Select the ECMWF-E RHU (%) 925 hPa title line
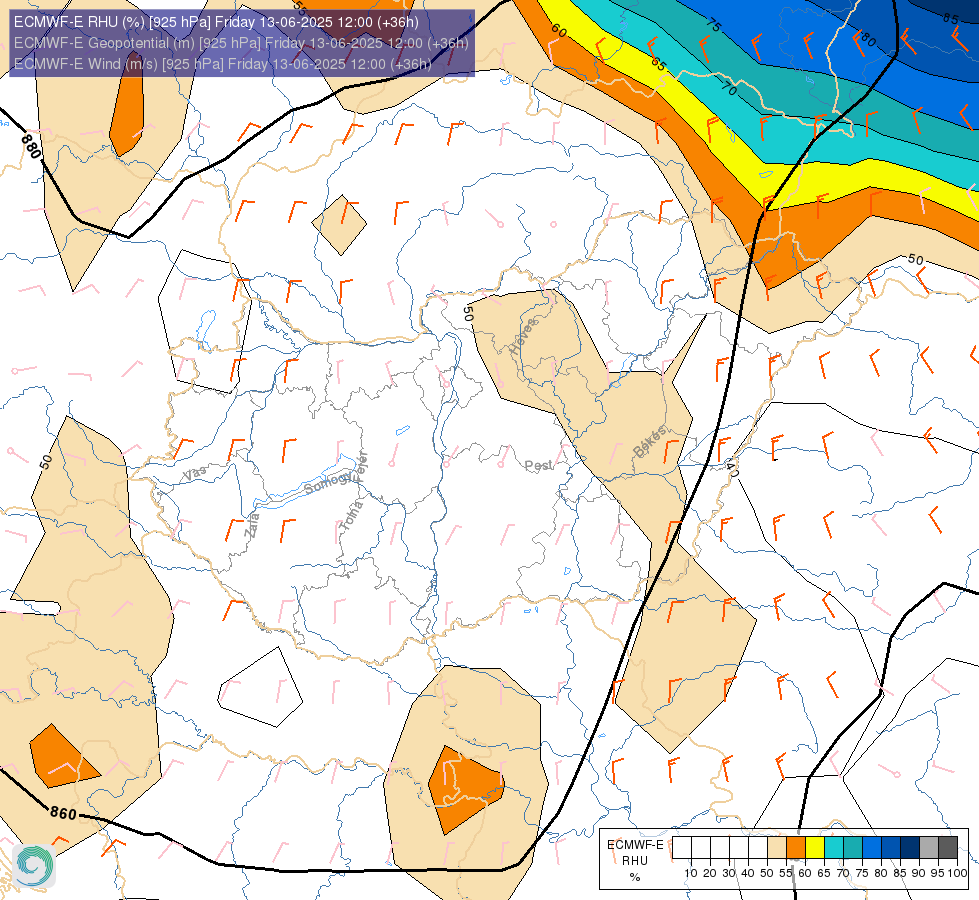979x900 pixels. [x=216, y=22]
